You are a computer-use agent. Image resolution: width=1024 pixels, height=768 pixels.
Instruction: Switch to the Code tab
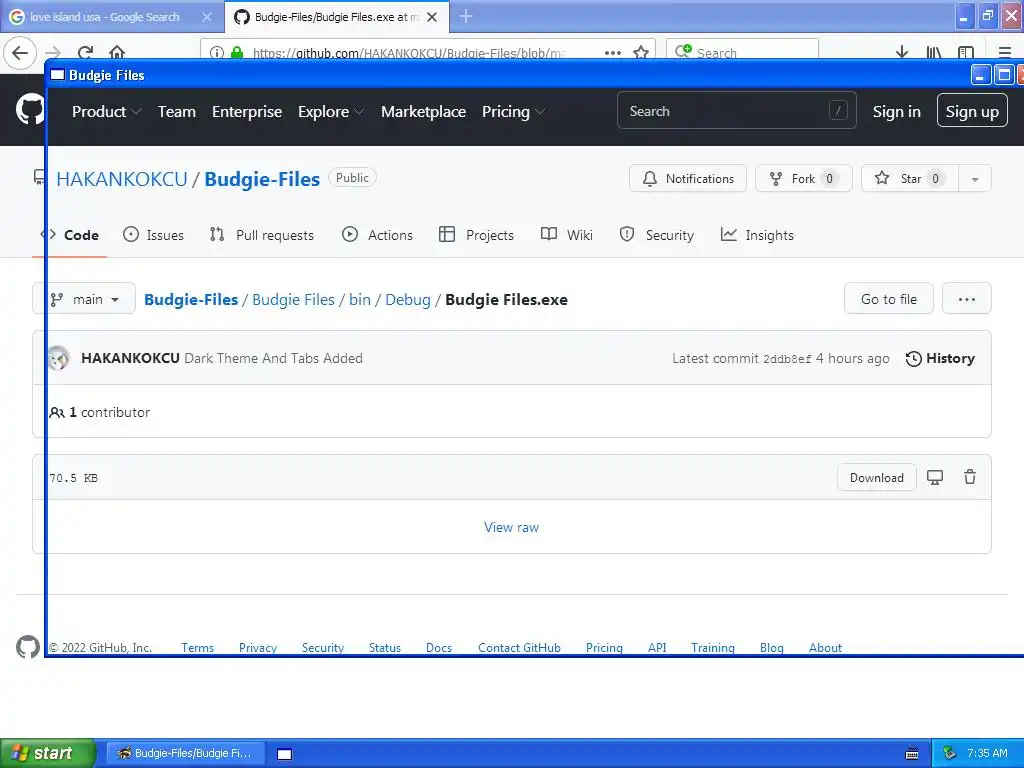70,235
